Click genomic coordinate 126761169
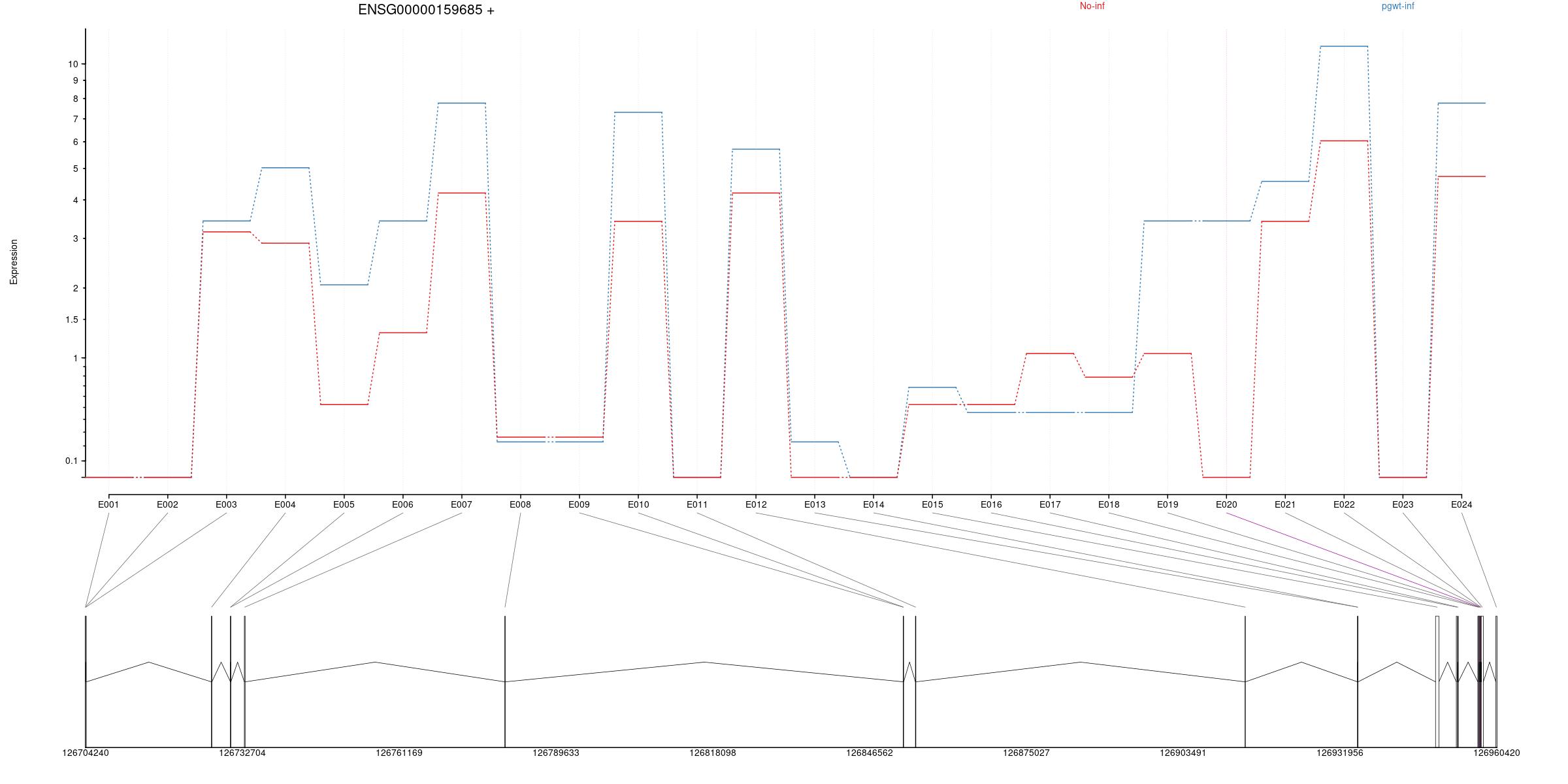This screenshot has height=784, width=1568. 399,753
